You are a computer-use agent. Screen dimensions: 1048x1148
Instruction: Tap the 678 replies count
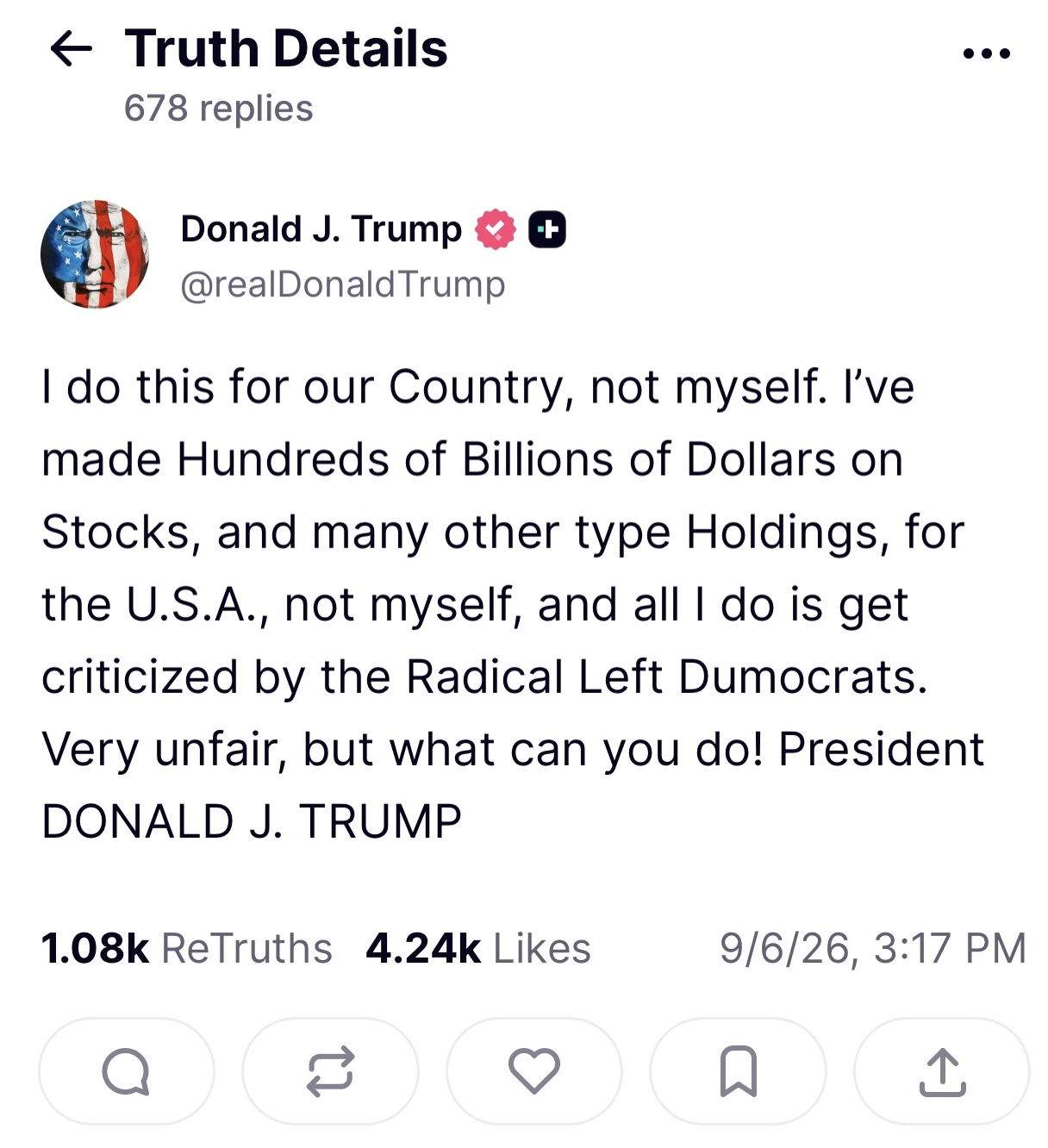pyautogui.click(x=219, y=109)
